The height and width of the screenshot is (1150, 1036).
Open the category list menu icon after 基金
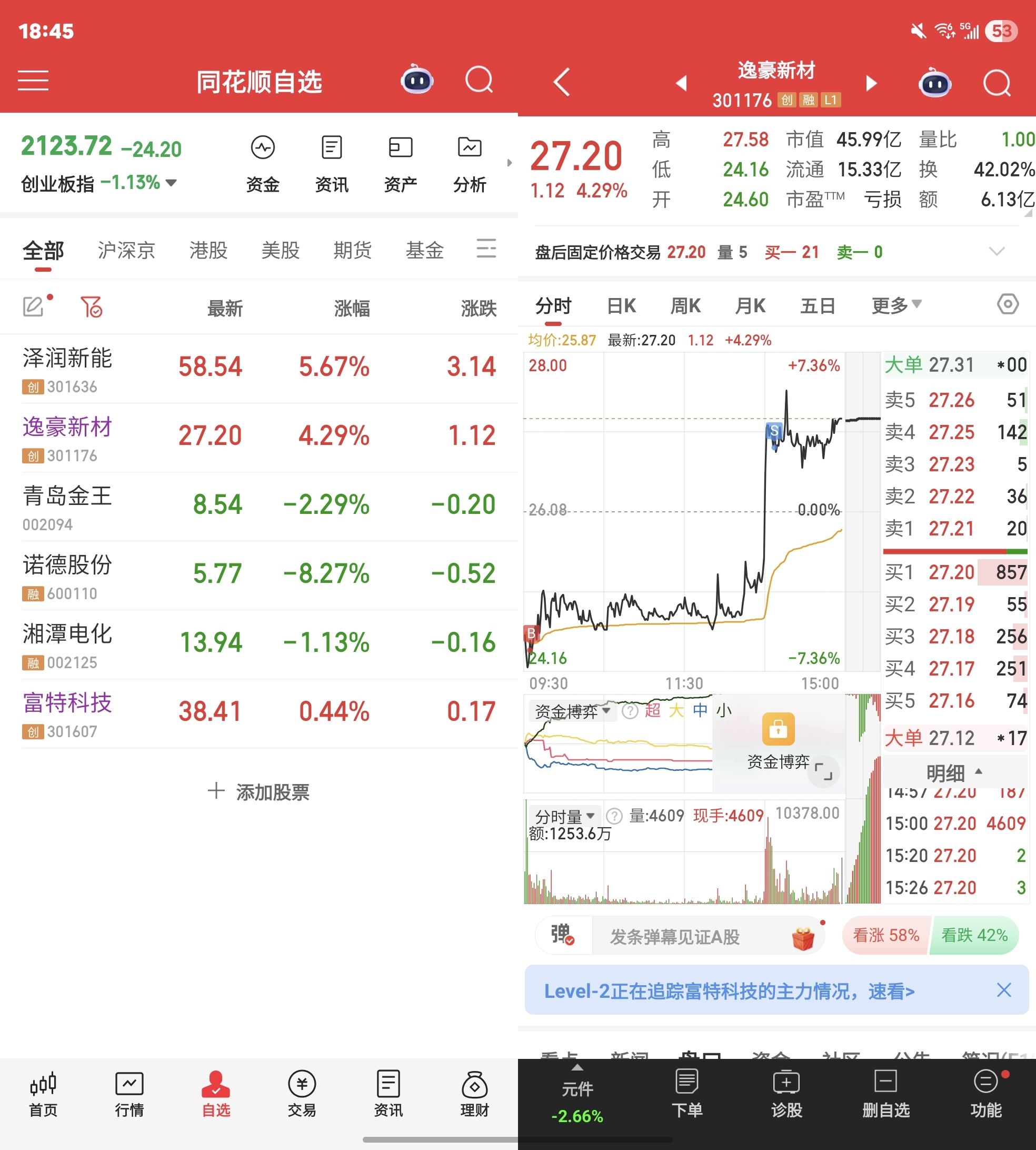coord(486,249)
